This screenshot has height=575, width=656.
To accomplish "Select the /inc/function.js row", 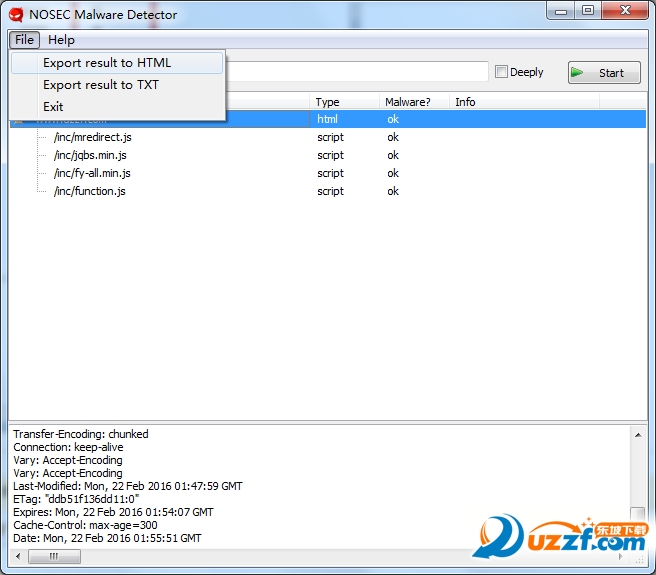I will 328,191.
